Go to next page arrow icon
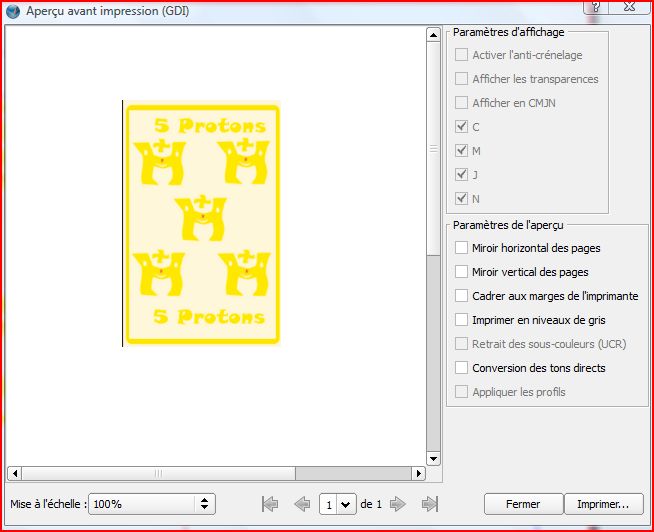 pos(397,504)
